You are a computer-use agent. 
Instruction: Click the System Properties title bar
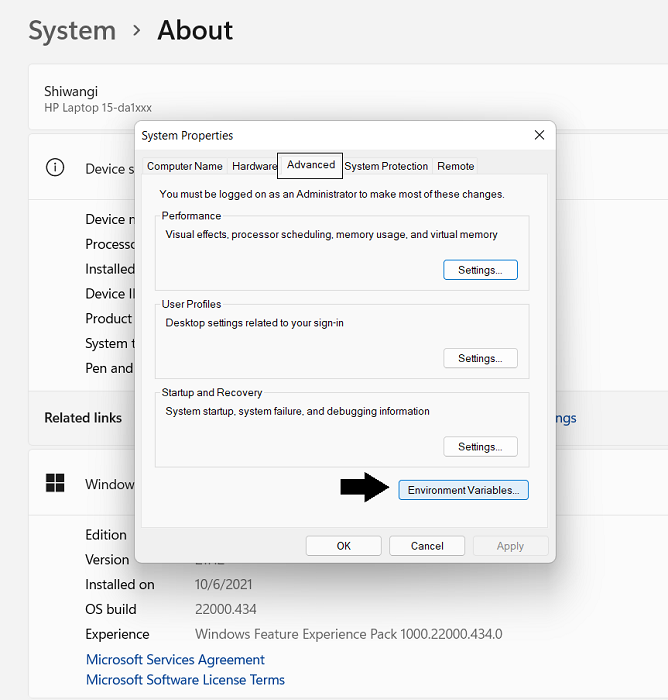(x=330, y=135)
